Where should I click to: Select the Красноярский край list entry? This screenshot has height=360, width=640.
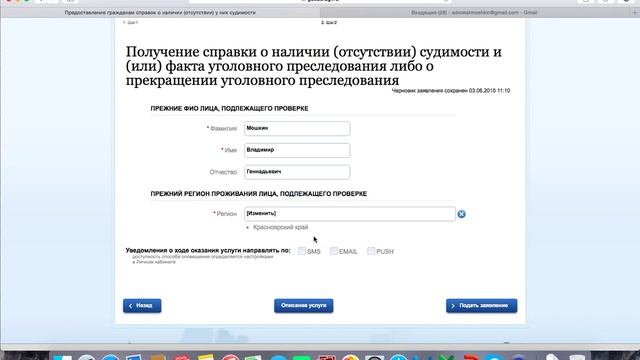pyautogui.click(x=280, y=227)
